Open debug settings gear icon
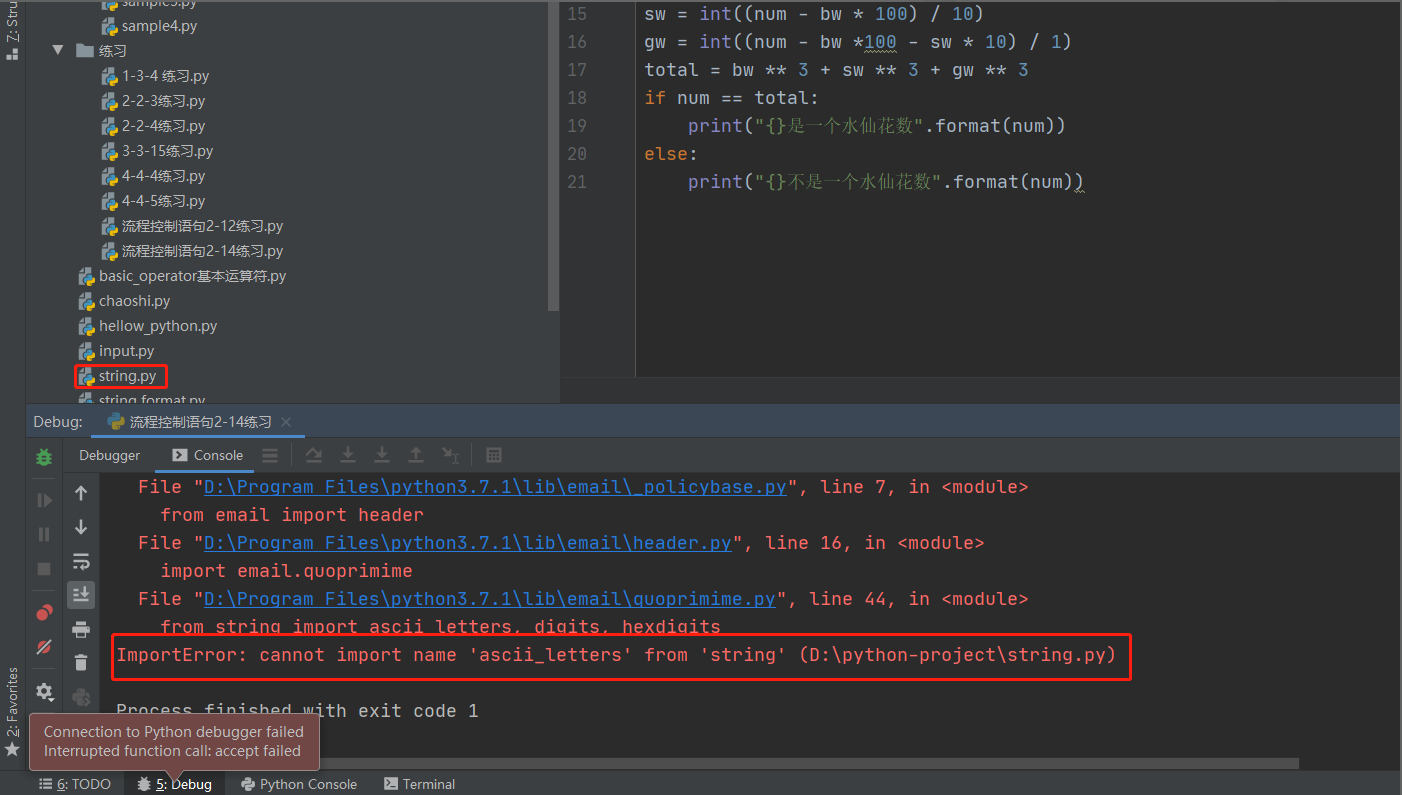Screen dimensions: 1402x795 coord(44,691)
